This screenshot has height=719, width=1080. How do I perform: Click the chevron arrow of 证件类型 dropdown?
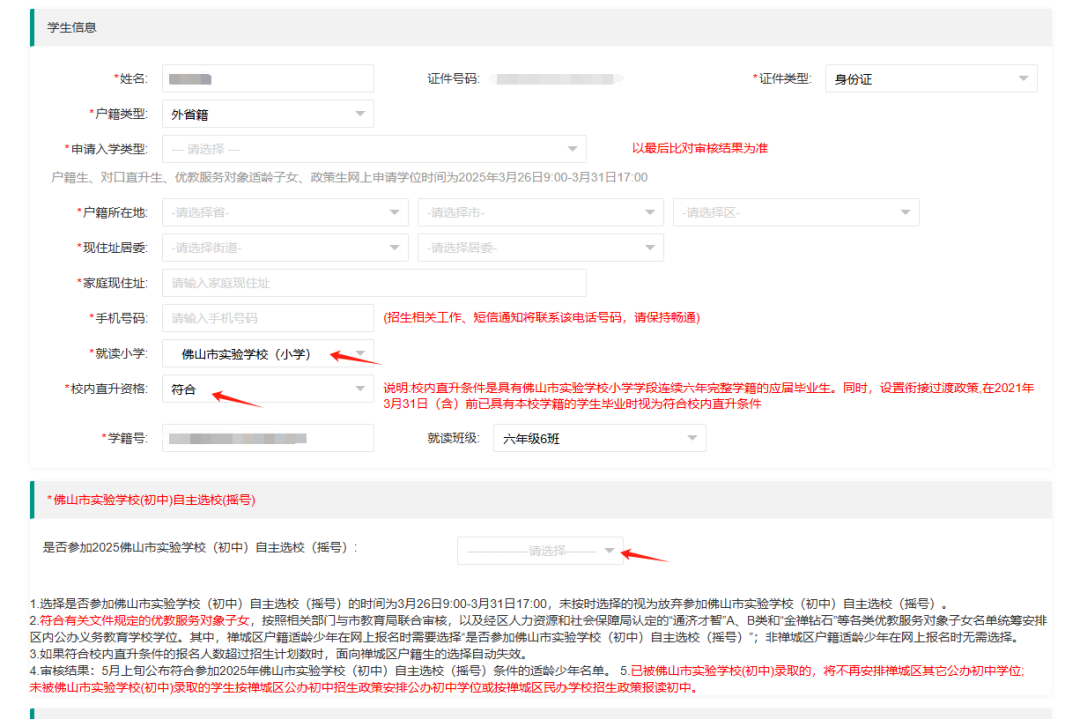coord(1023,79)
